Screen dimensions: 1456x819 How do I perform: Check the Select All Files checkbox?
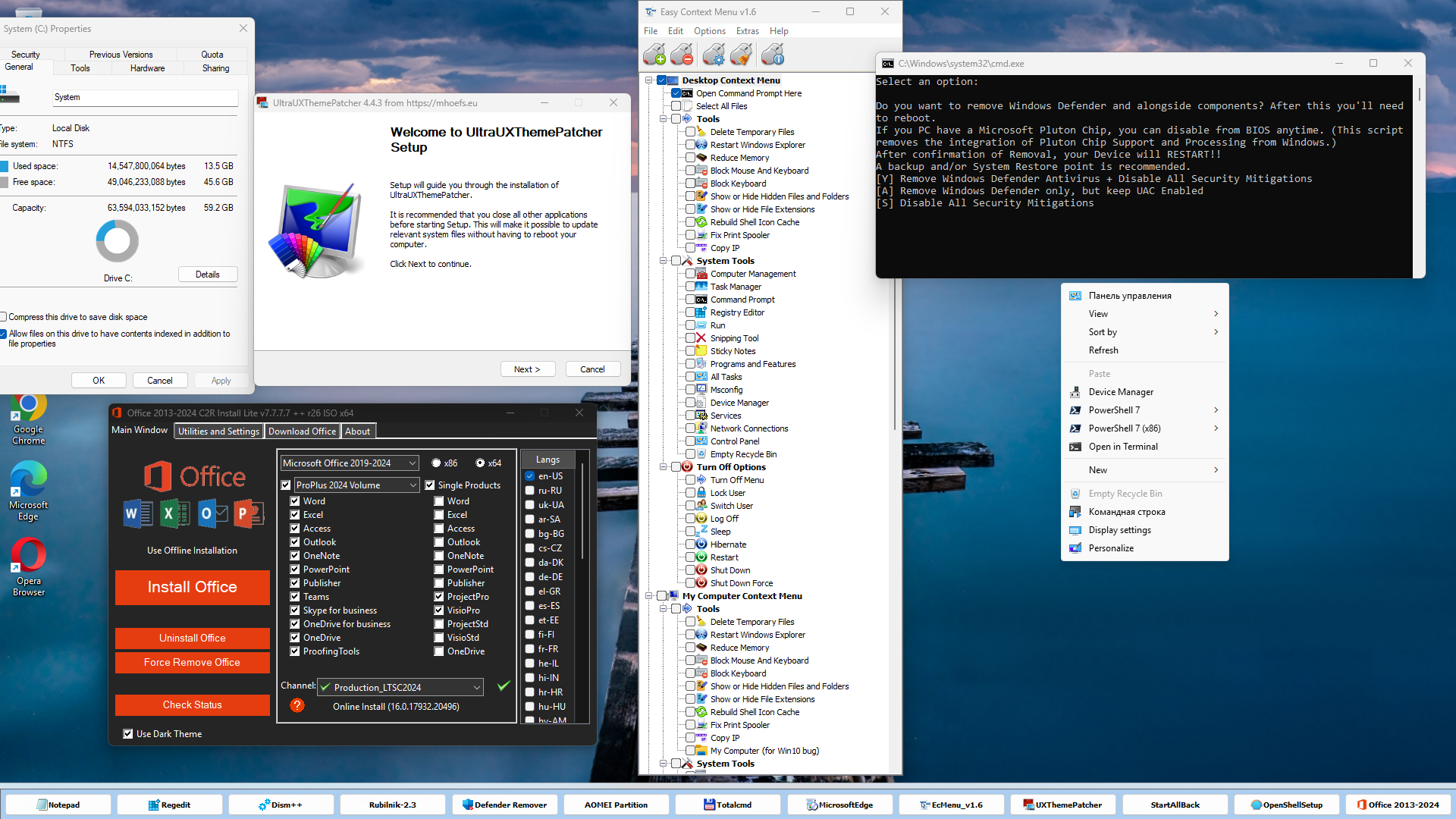(676, 106)
